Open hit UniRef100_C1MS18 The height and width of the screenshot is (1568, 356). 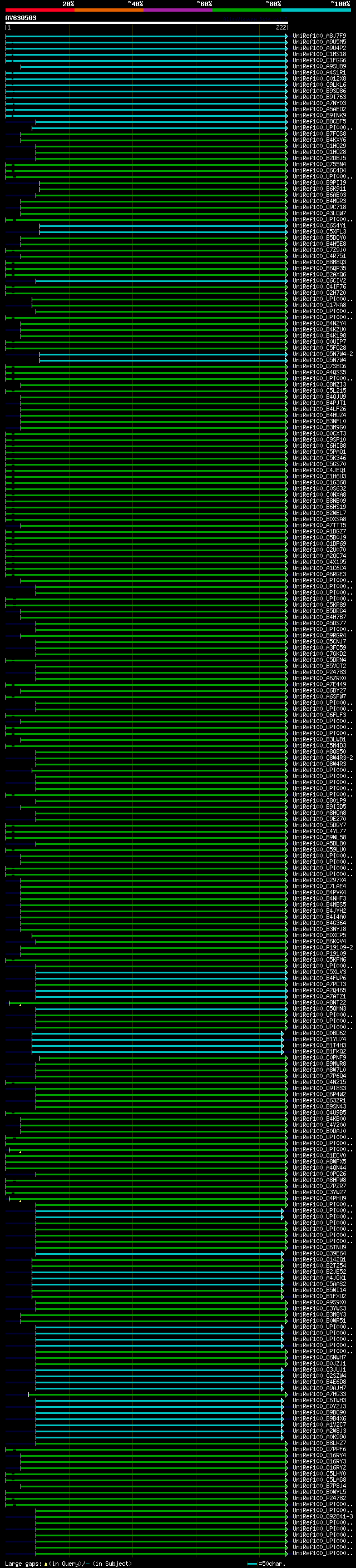coord(319,54)
